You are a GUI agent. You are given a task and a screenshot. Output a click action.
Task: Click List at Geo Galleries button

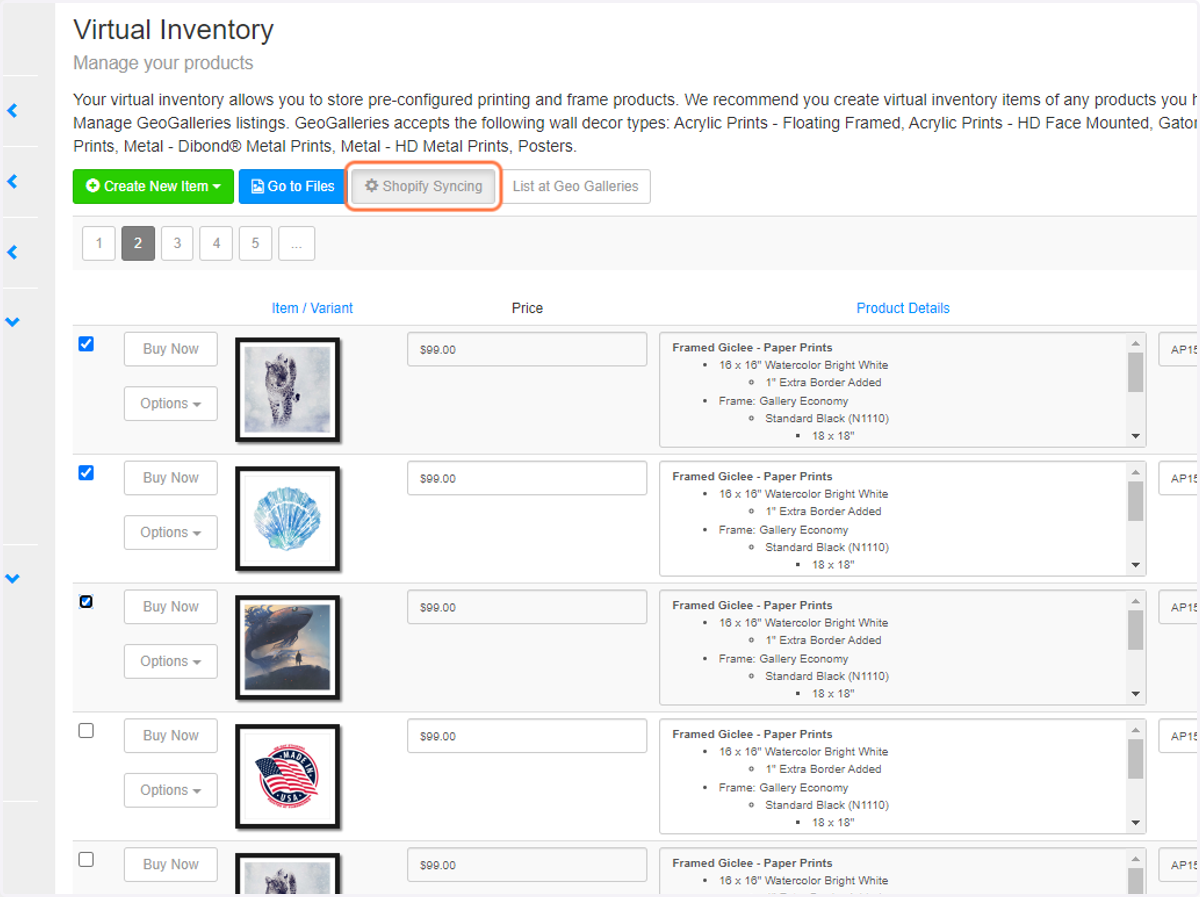pyautogui.click(x=575, y=186)
